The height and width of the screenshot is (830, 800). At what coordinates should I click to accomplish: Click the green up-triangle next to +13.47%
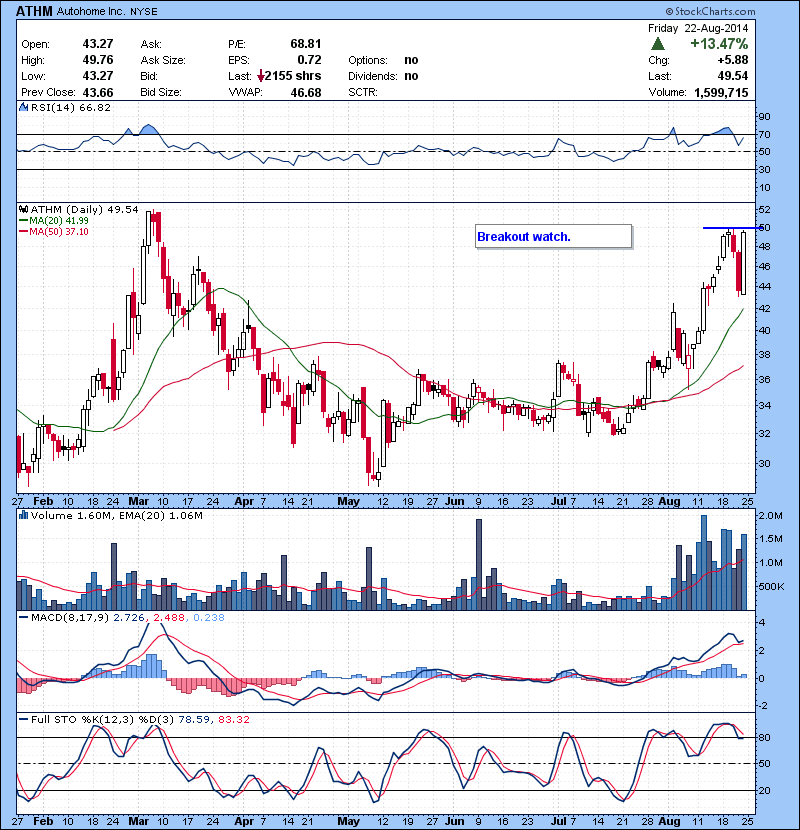pyautogui.click(x=658, y=43)
